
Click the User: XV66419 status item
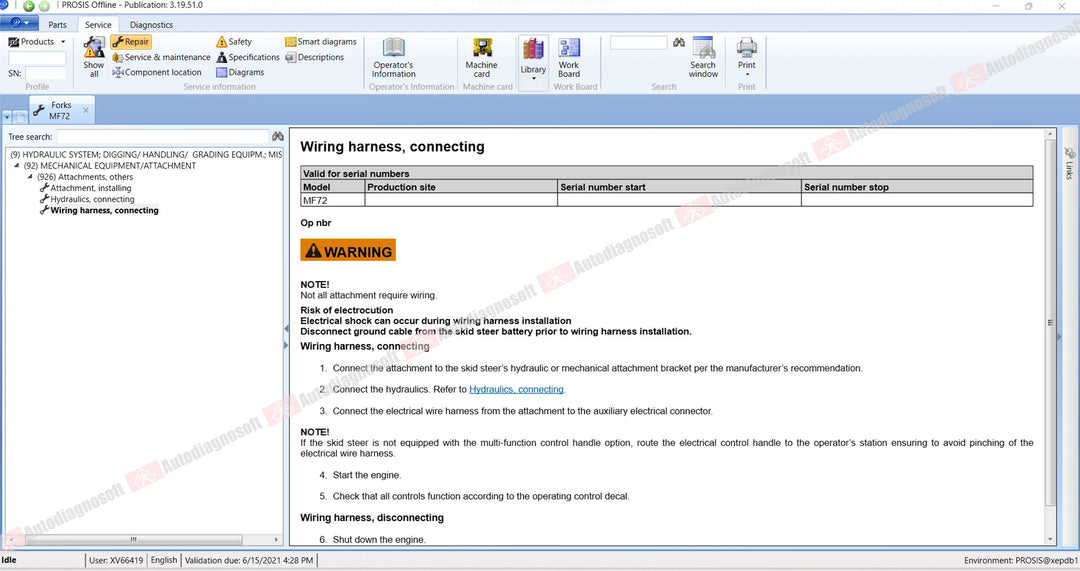tap(116, 560)
